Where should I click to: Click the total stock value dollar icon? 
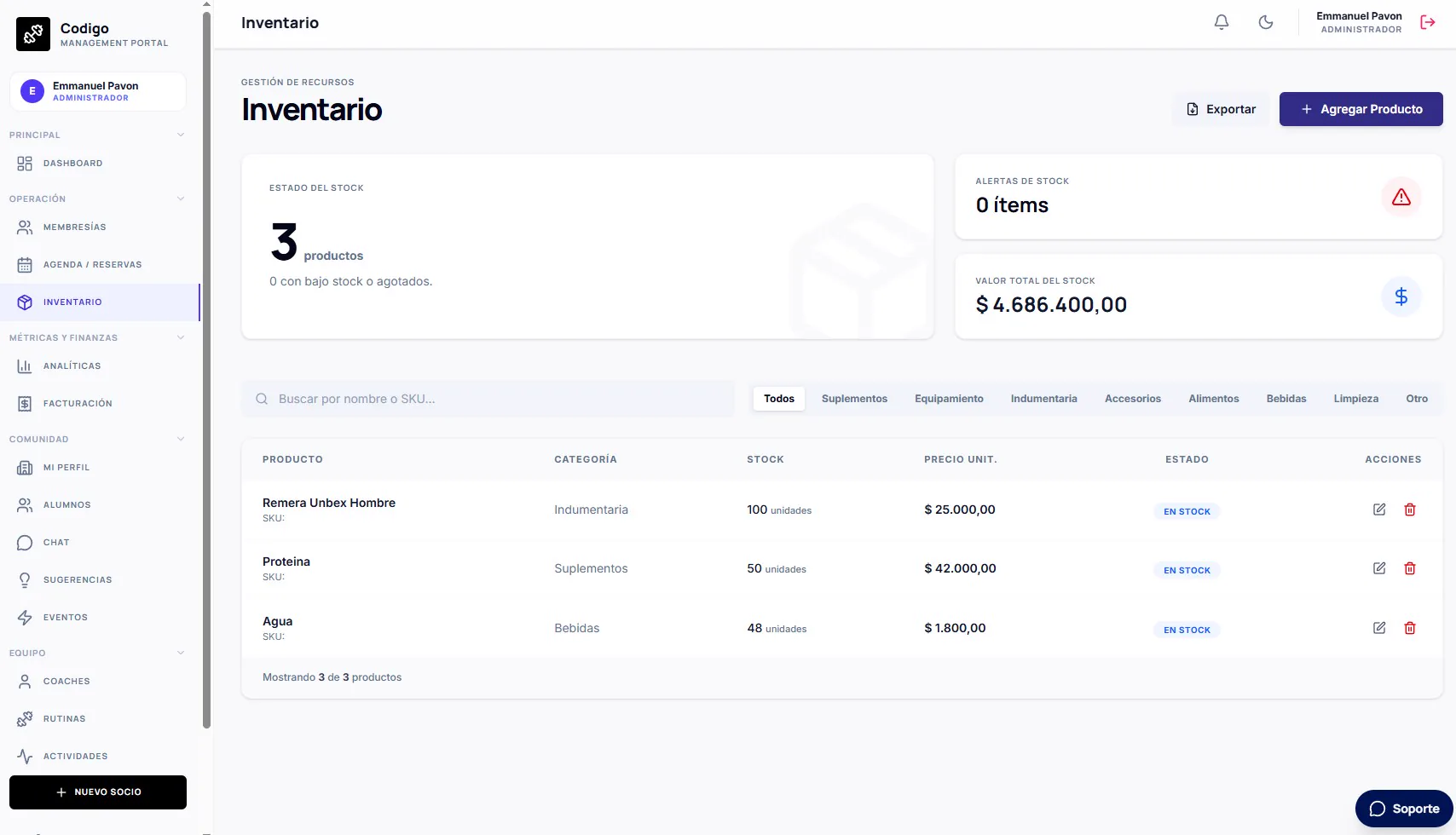(x=1401, y=297)
